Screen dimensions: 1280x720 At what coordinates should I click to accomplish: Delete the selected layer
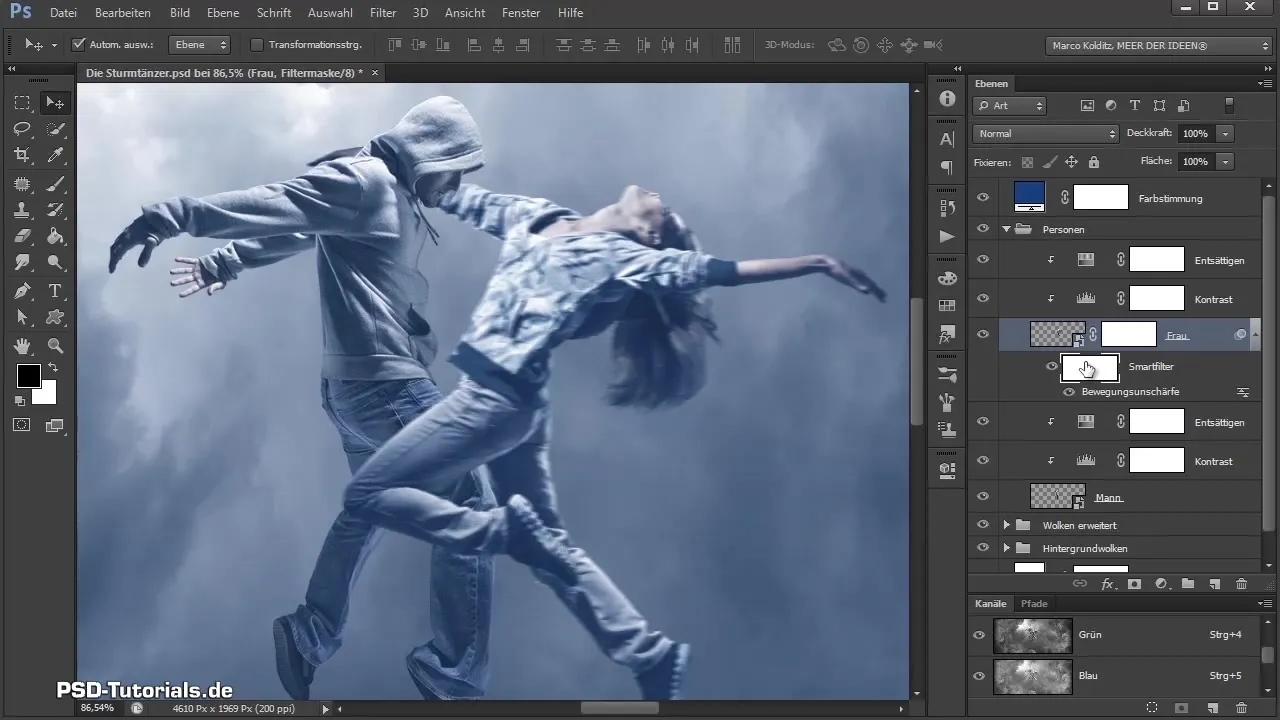[1242, 583]
